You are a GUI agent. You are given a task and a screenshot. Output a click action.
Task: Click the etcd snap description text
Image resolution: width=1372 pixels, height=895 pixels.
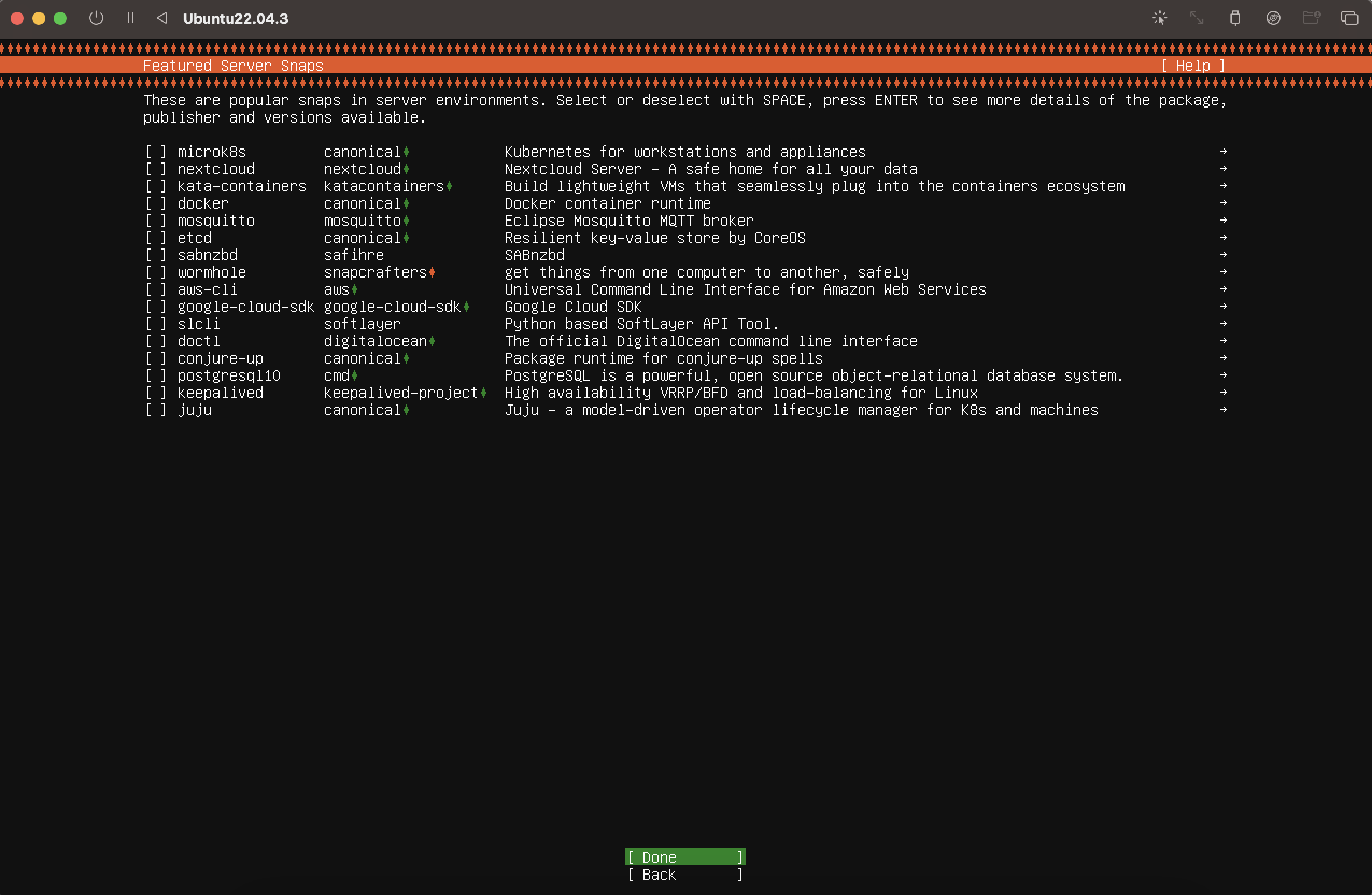click(x=654, y=238)
